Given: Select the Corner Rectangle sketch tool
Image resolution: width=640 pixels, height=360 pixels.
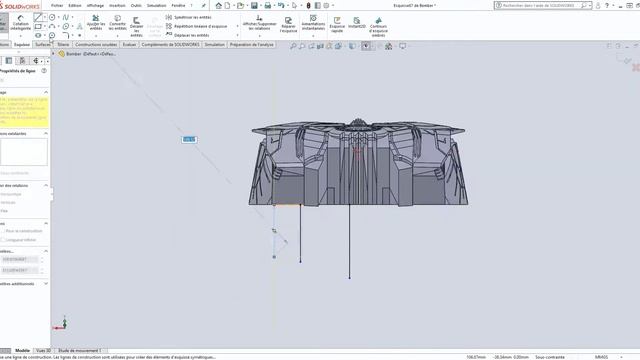Looking at the screenshot, I should click(x=38, y=27).
